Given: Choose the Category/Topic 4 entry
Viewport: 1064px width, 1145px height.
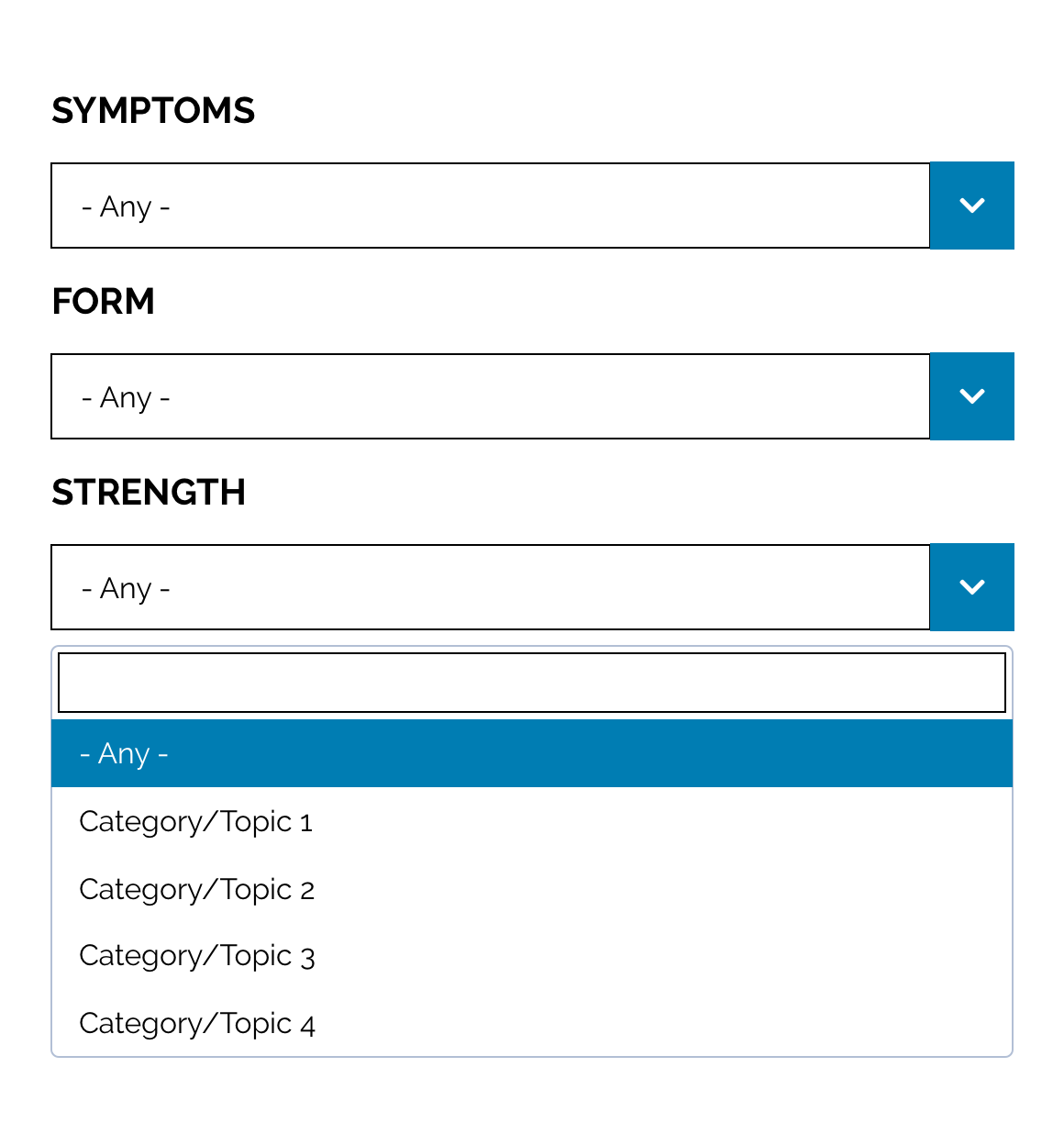Looking at the screenshot, I should (x=532, y=1023).
